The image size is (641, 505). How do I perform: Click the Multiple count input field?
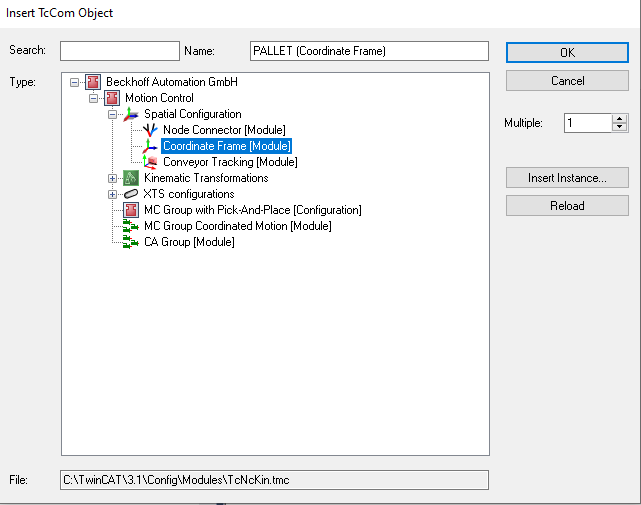tap(587, 123)
